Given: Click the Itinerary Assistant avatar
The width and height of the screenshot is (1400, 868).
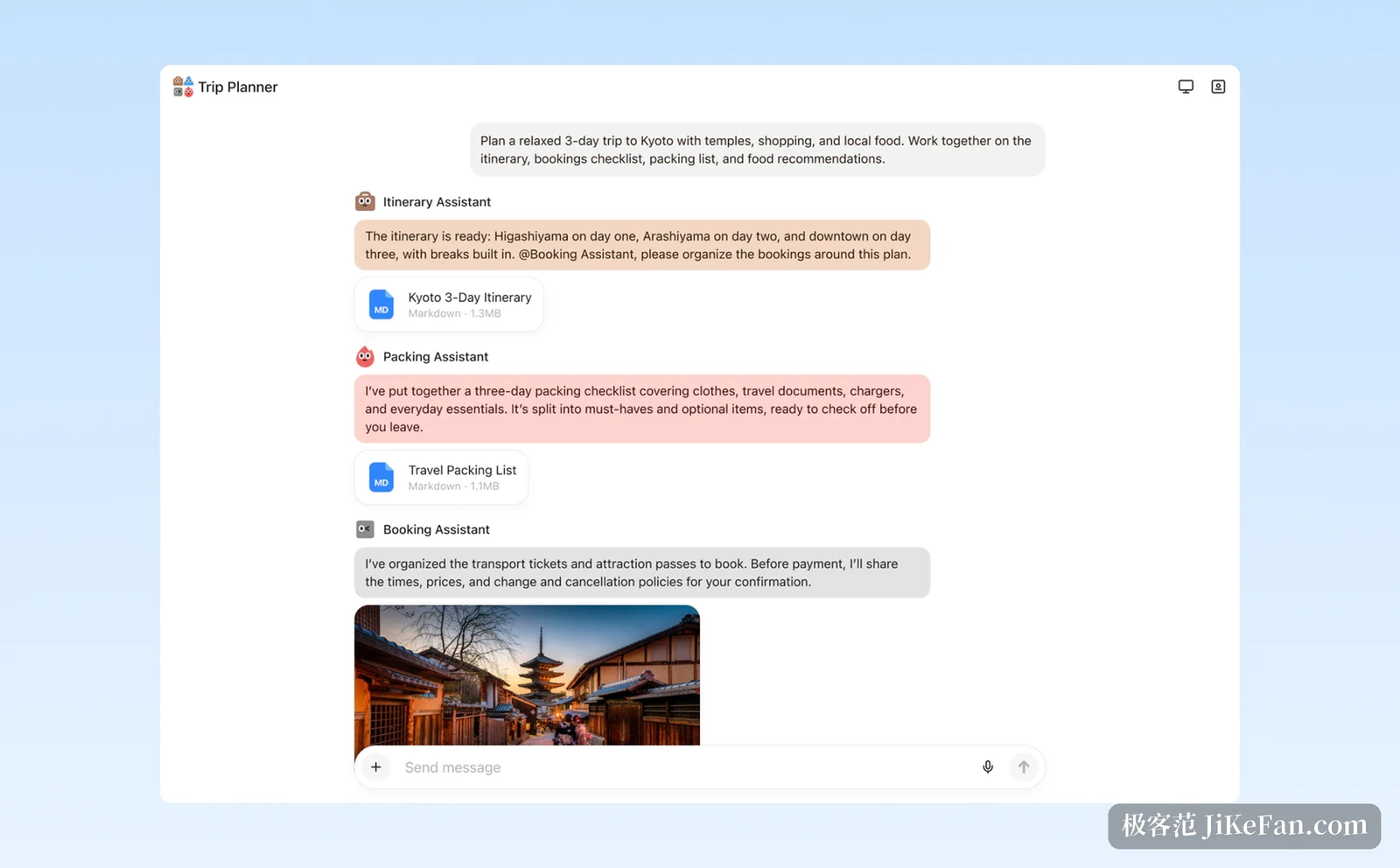Looking at the screenshot, I should point(365,201).
